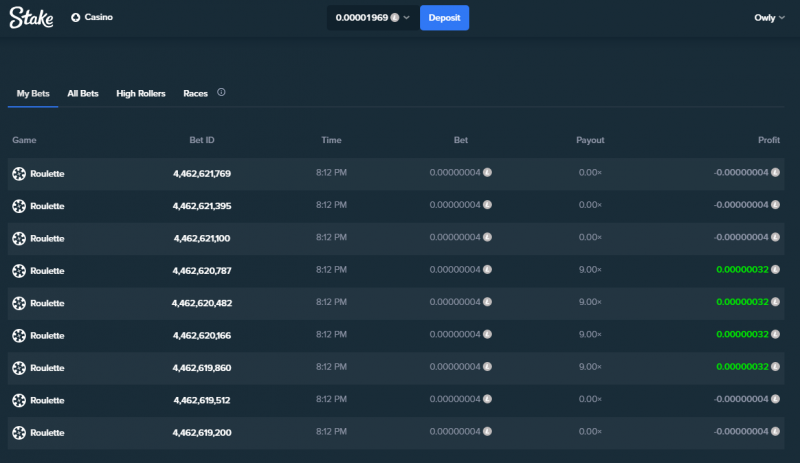The width and height of the screenshot is (800, 463).
Task: Switch to the All Bets tab
Action: 83,93
